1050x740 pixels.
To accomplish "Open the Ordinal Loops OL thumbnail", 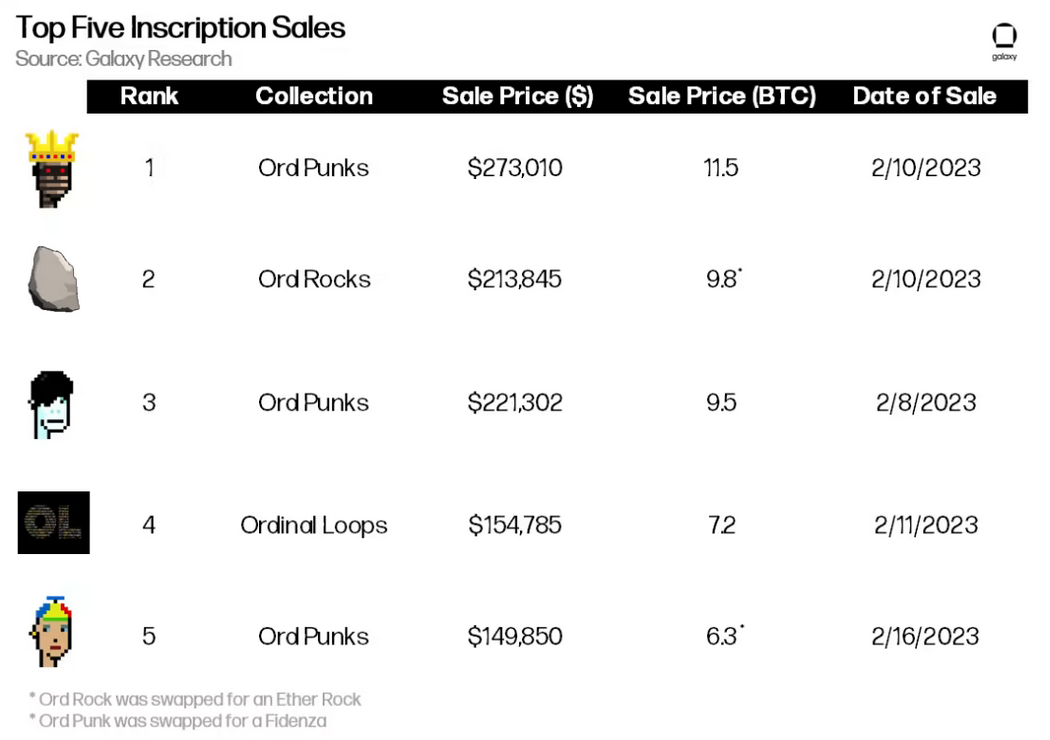I will tap(54, 522).
